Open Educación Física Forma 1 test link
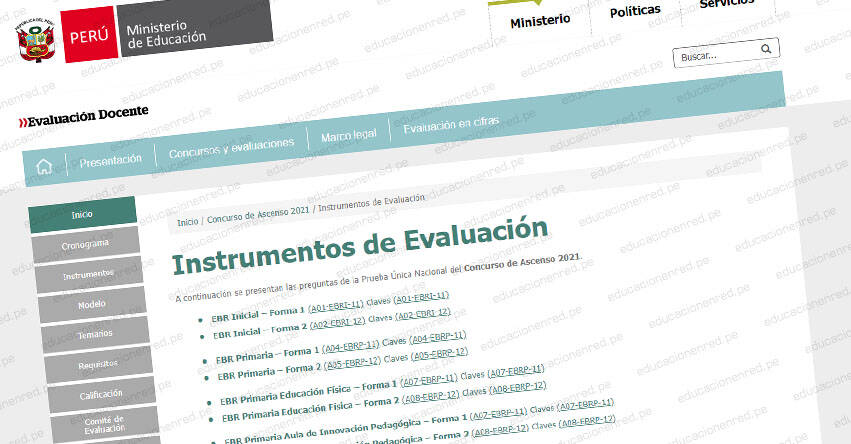Screen dimensions: 851x444 point(429,379)
